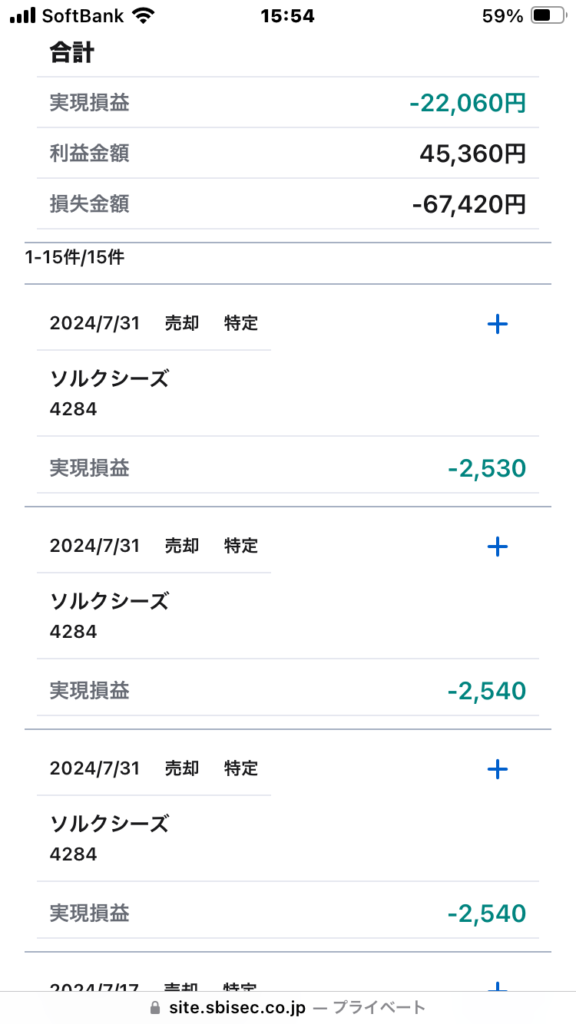Image resolution: width=576 pixels, height=1024 pixels.
Task: Tap the cellular signal bars icon
Action: point(22,16)
